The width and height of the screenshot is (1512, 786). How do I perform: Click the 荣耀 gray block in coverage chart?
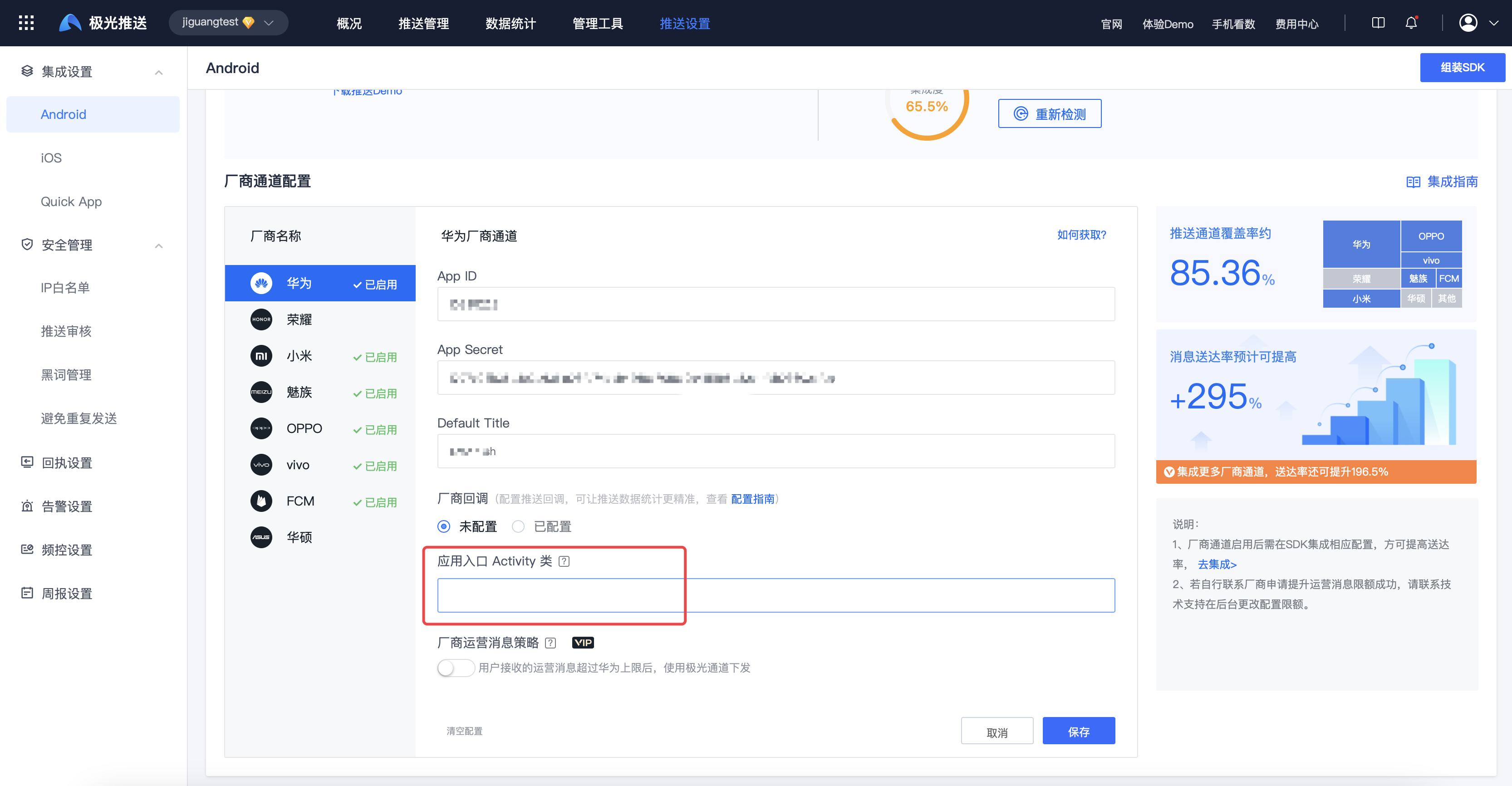tap(1361, 279)
